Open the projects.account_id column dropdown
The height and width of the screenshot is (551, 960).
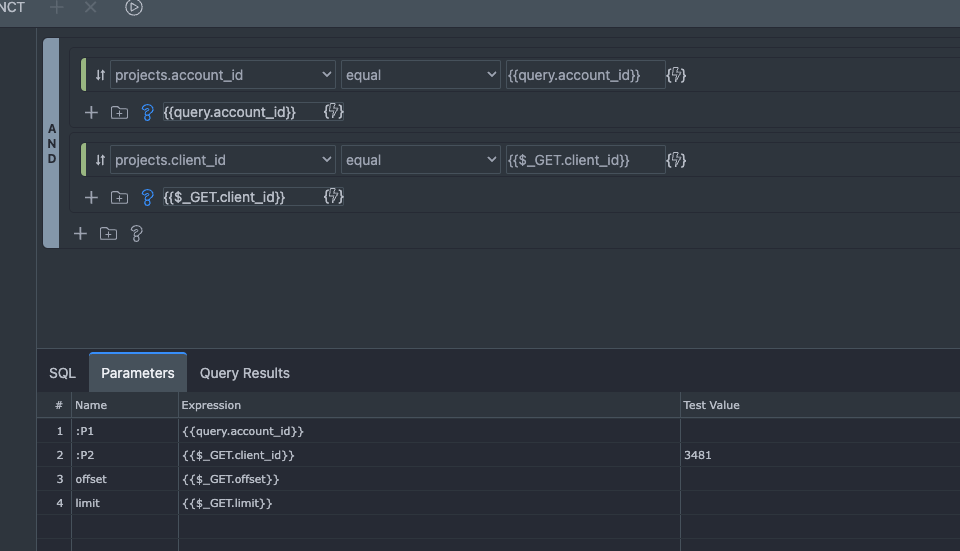tap(222, 75)
